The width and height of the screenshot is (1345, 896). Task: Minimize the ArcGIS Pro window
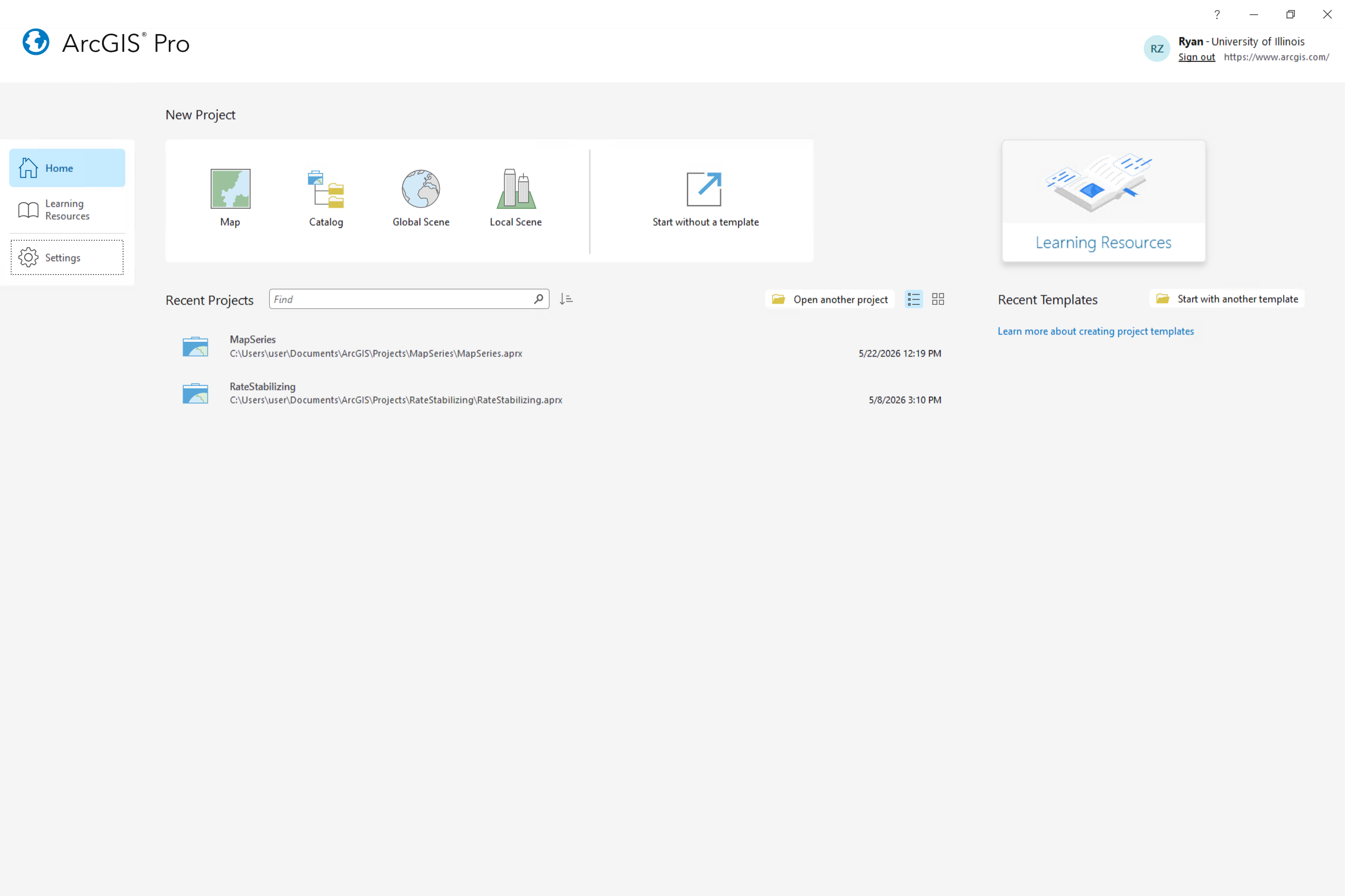pyautogui.click(x=1253, y=14)
